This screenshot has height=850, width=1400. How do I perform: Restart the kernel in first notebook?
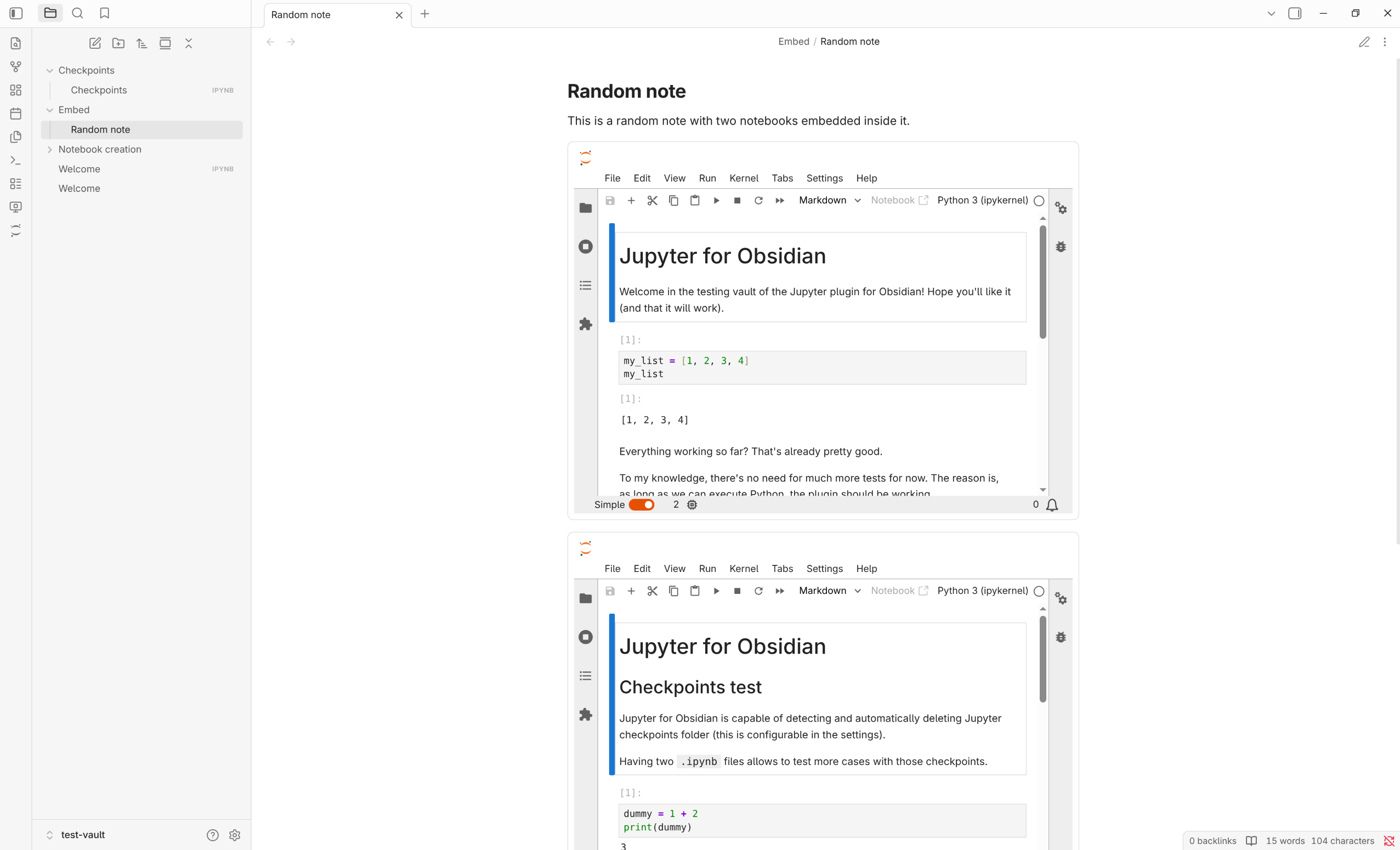(758, 201)
